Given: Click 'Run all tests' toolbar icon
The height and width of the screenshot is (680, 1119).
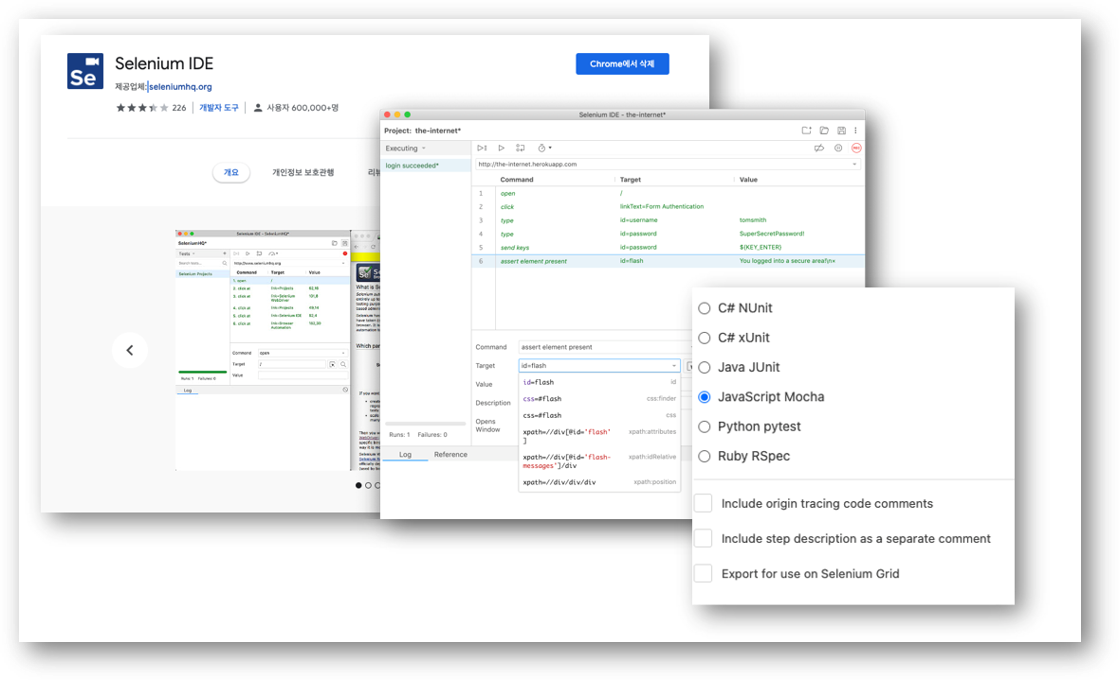Looking at the screenshot, I should [482, 148].
